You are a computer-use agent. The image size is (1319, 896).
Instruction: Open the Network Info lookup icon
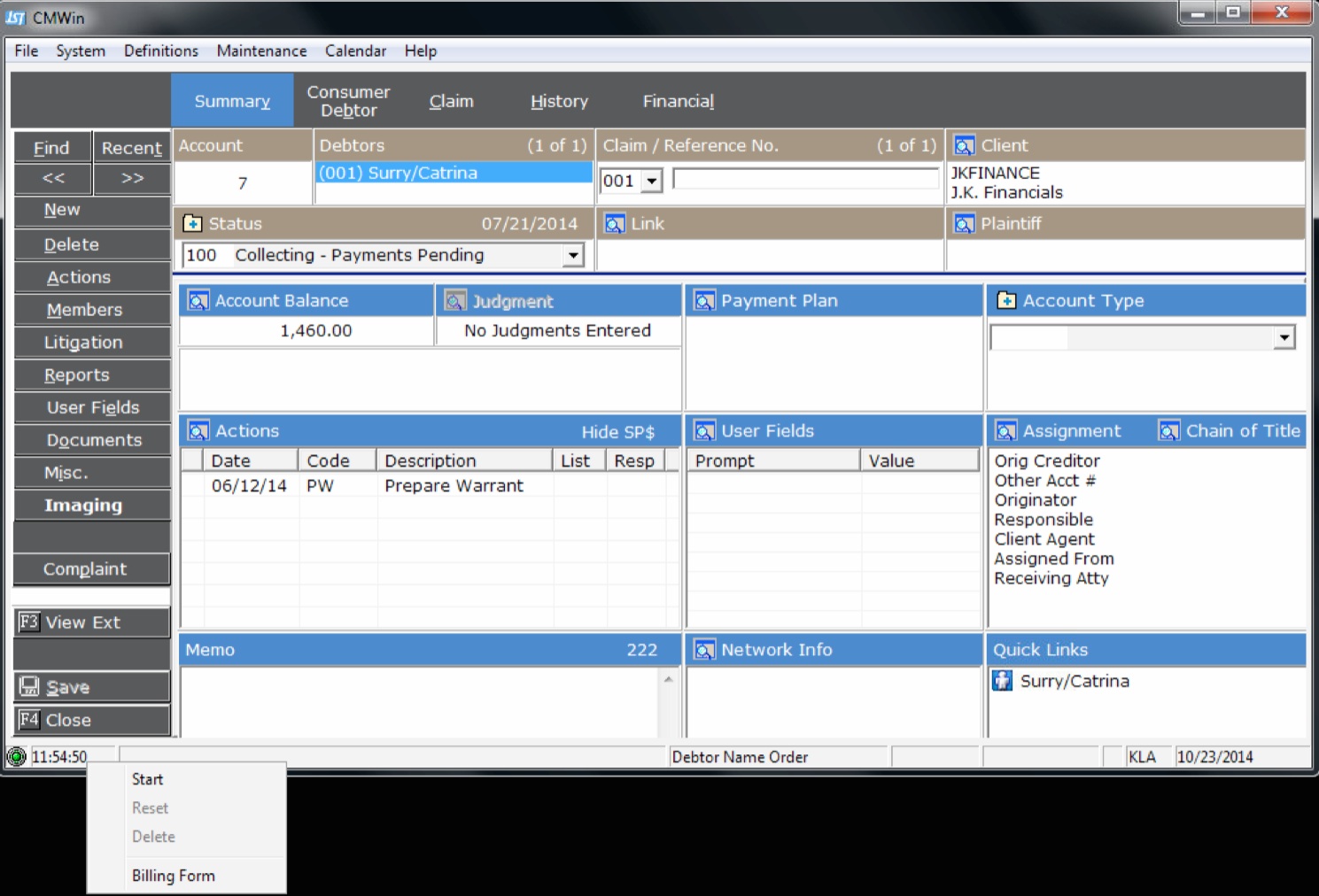pos(704,650)
